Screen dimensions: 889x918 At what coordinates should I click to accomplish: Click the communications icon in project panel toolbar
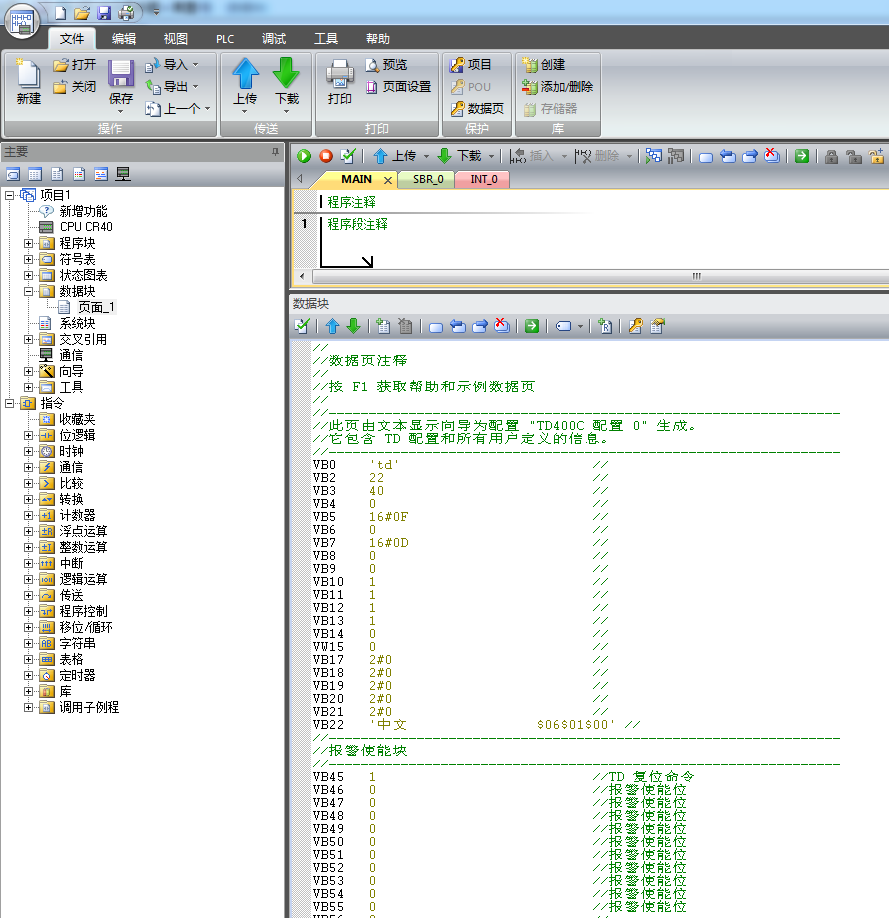pos(123,174)
